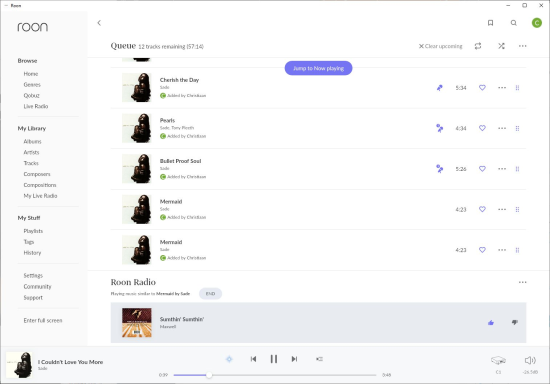Toggle queue shuffle button
This screenshot has height=384, width=550.
(501, 46)
